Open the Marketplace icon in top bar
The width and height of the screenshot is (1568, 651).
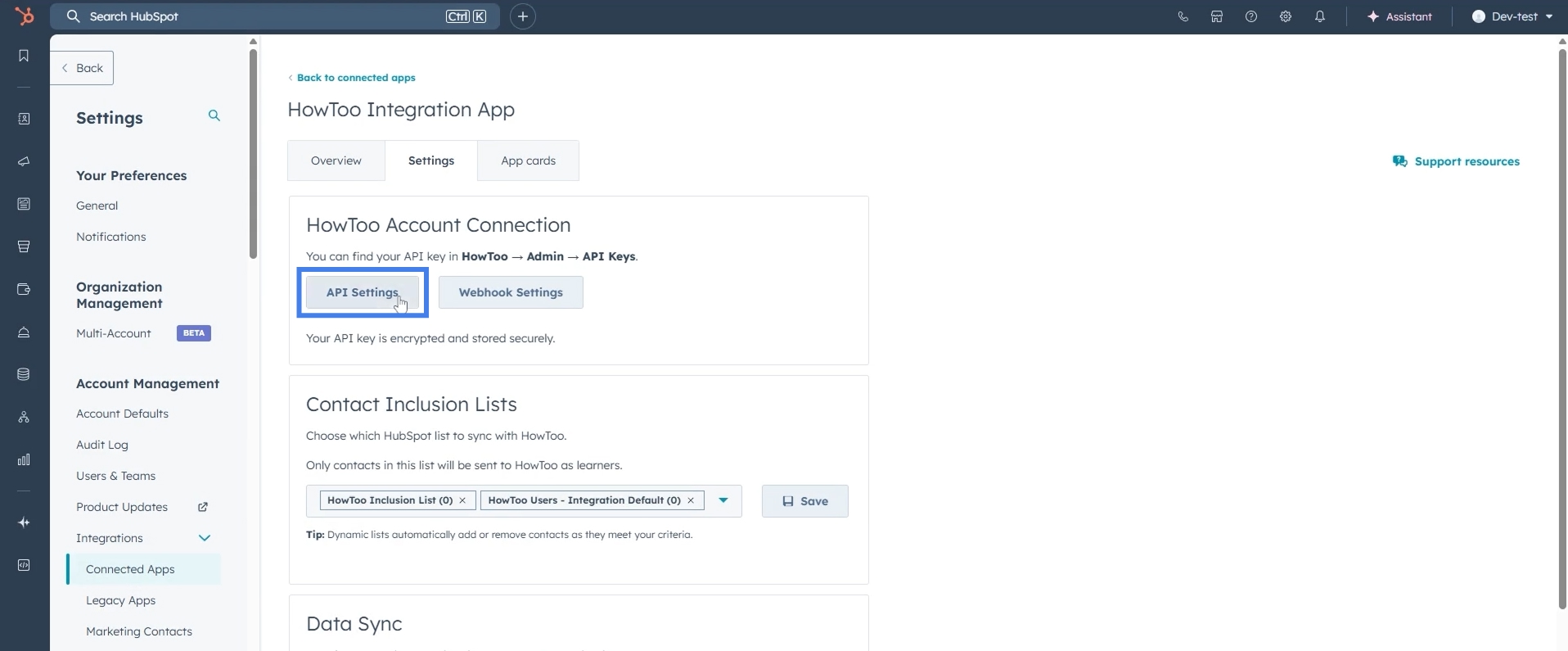[1217, 16]
